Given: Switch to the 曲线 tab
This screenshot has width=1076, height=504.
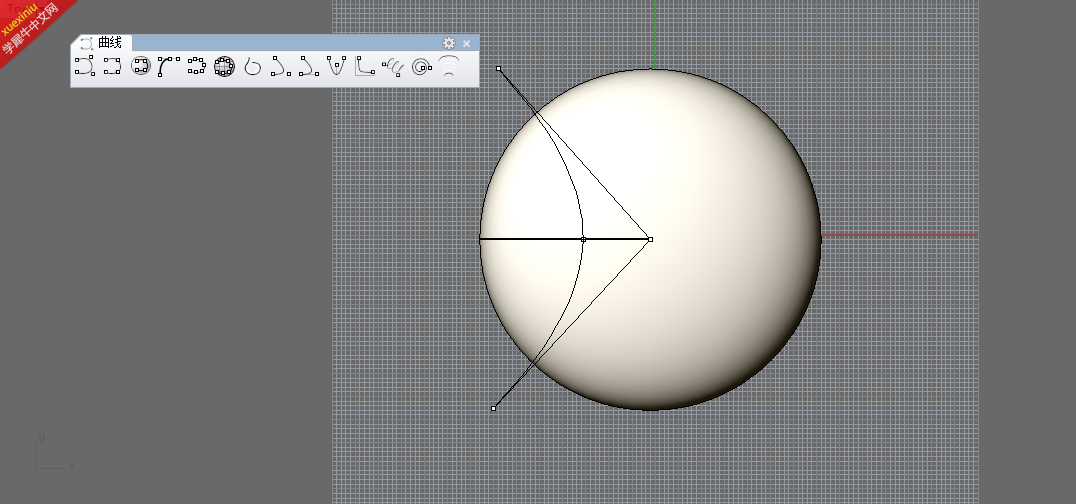Looking at the screenshot, I should coord(102,43).
